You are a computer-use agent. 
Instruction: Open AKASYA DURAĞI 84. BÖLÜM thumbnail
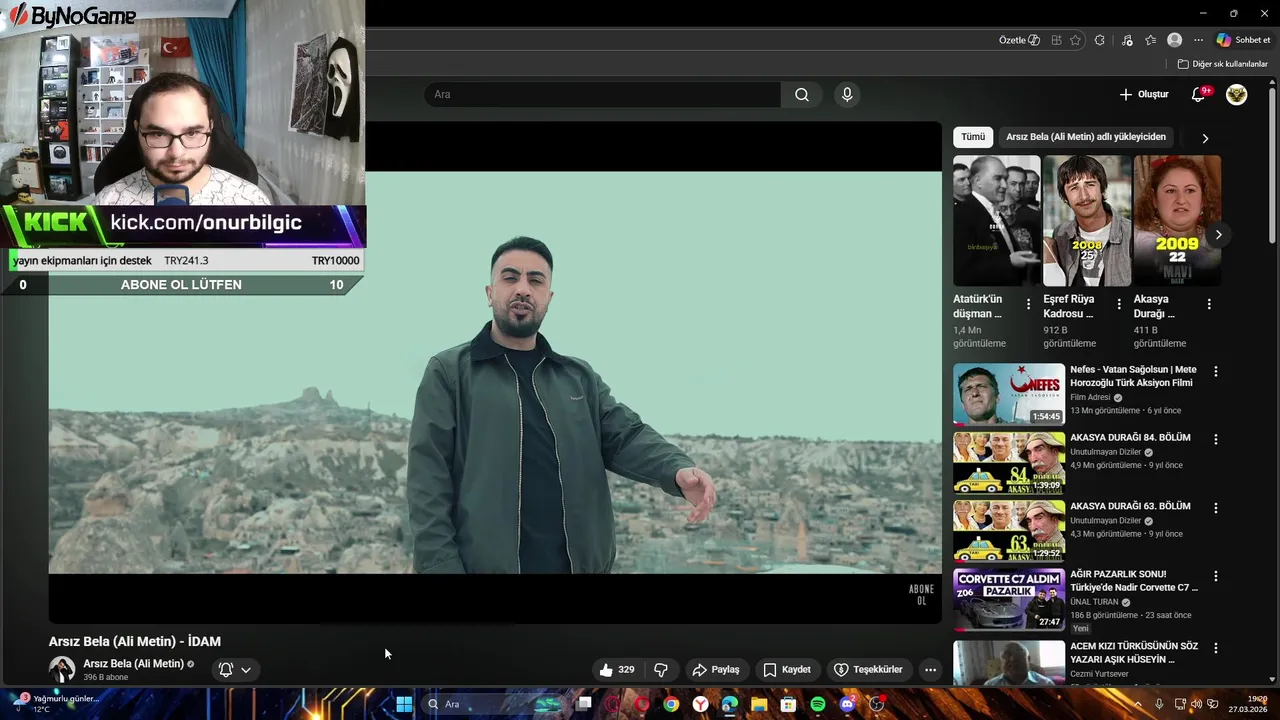pyautogui.click(x=1009, y=463)
